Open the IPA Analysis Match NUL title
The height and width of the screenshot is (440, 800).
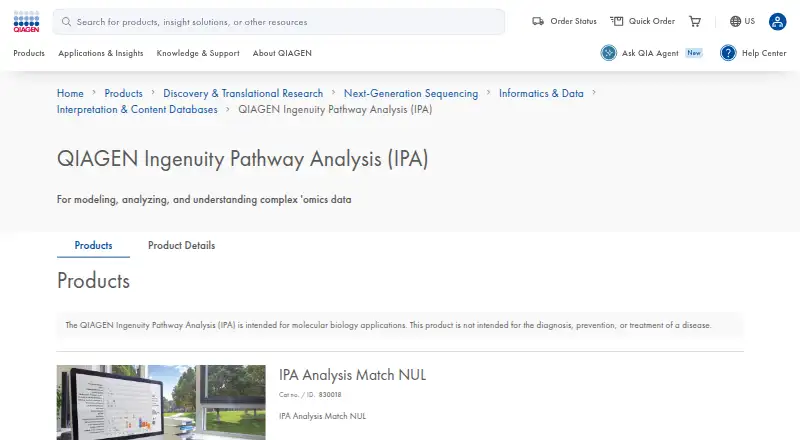tap(352, 375)
